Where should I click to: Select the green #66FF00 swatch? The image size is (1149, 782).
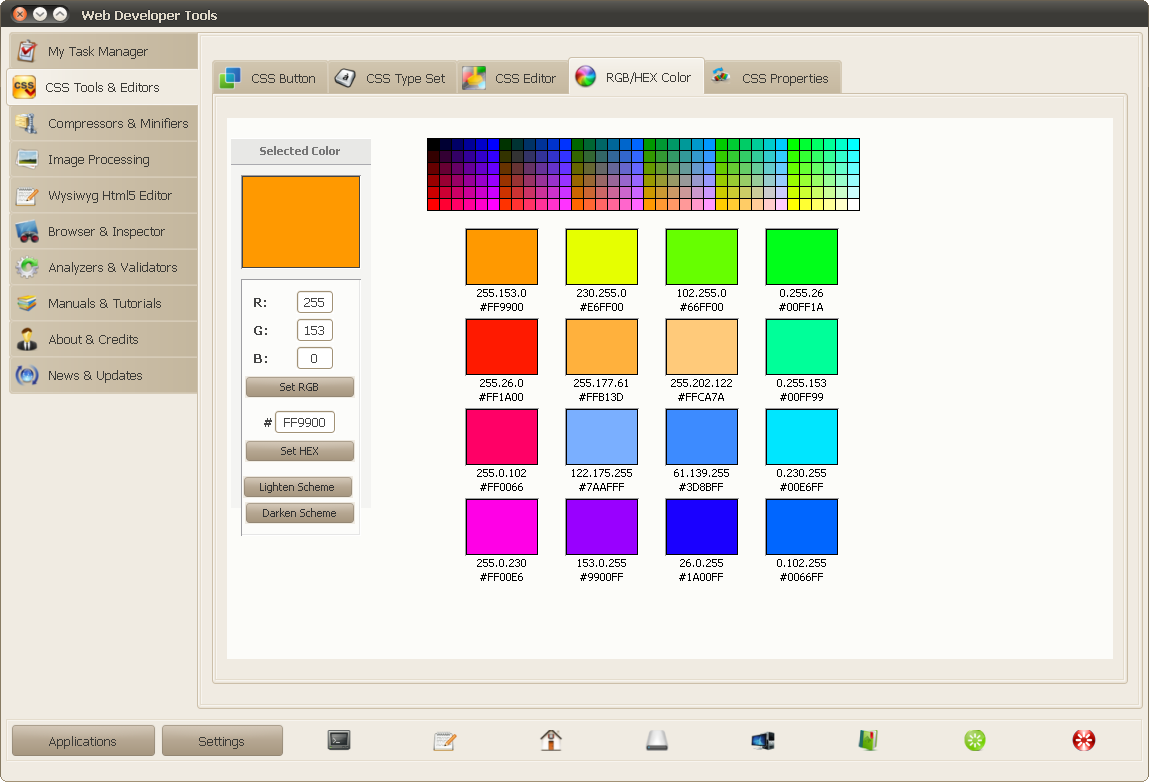point(701,257)
